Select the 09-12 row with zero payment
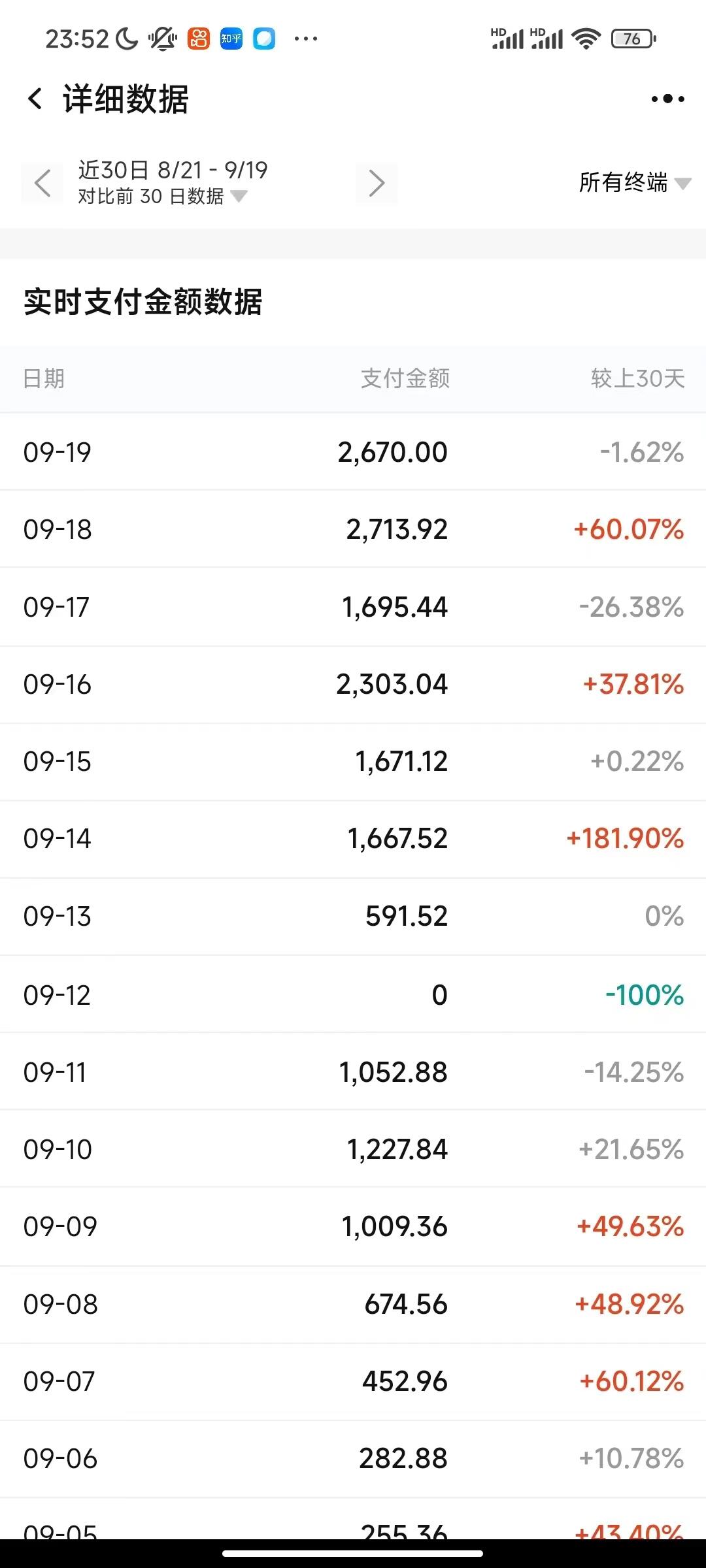The image size is (706, 1568). click(353, 995)
